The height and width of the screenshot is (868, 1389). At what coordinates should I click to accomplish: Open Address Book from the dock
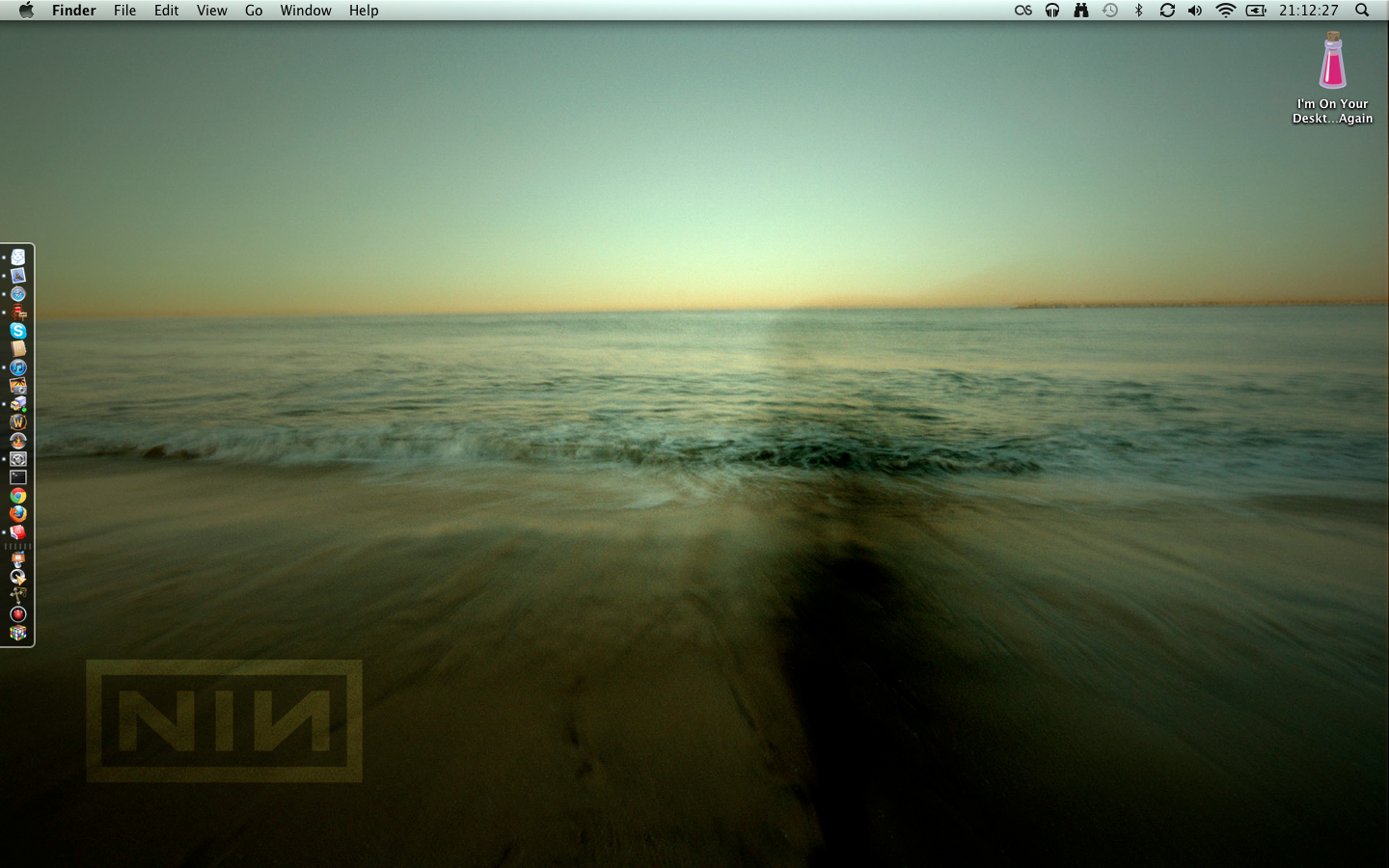pos(17,349)
